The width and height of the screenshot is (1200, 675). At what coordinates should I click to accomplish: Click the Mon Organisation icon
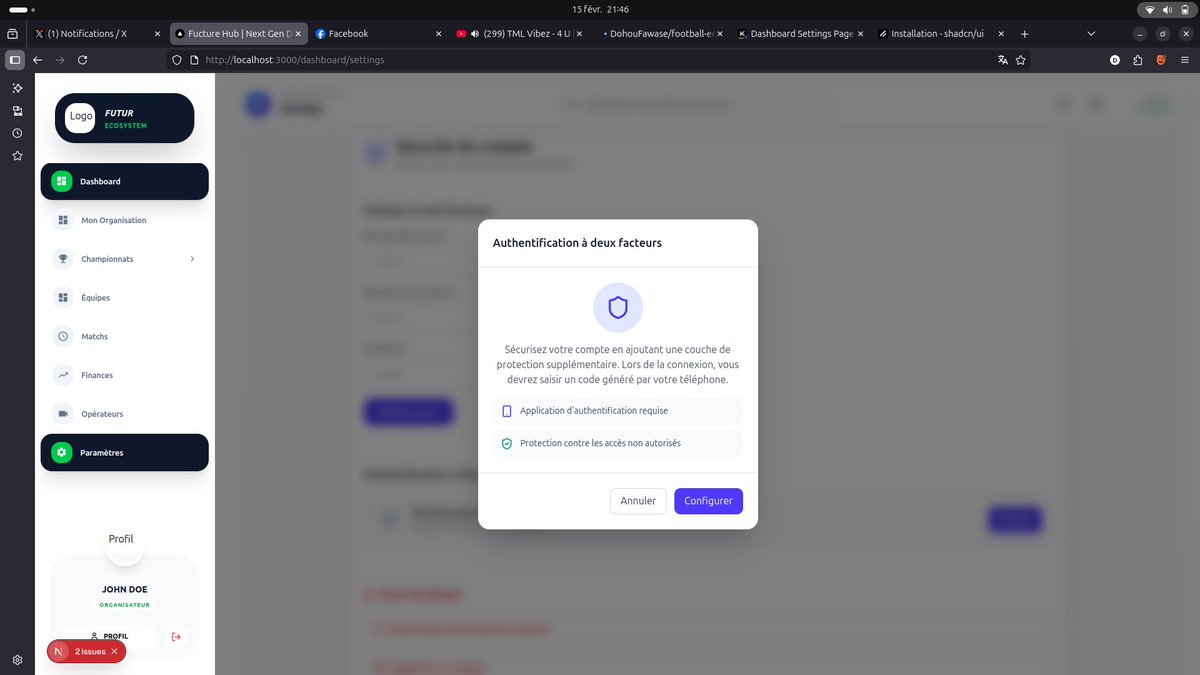click(x=63, y=220)
